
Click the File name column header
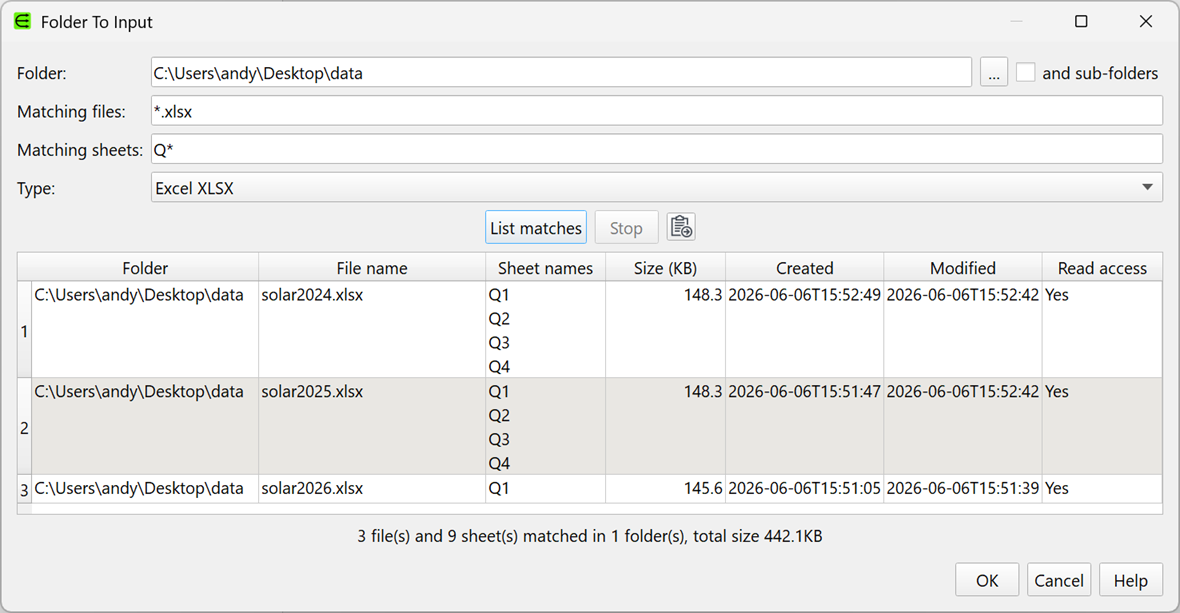coord(372,268)
